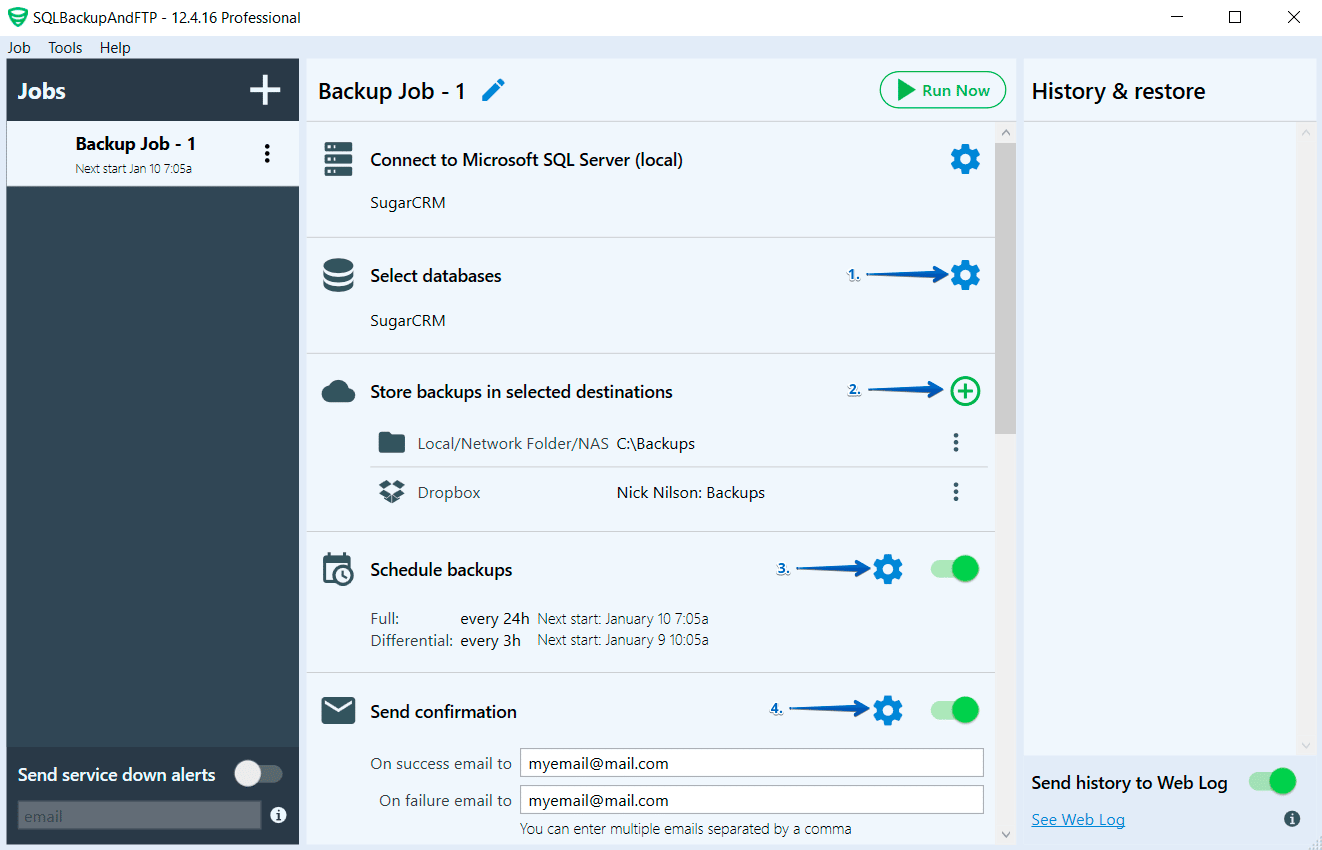Click the envelope Send confirmation icon
The height and width of the screenshot is (850, 1322).
pyautogui.click(x=339, y=711)
